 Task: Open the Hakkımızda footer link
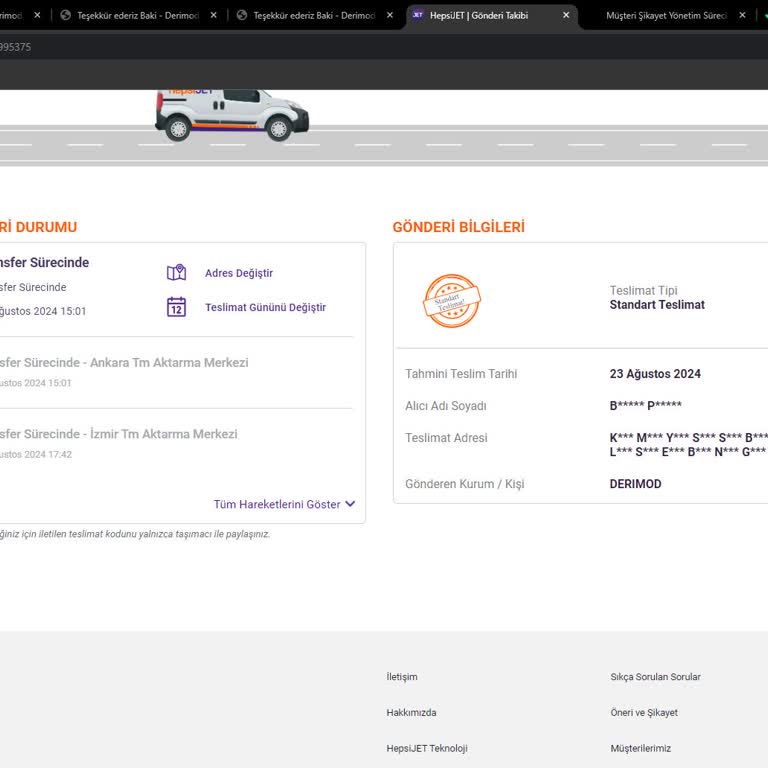point(411,712)
